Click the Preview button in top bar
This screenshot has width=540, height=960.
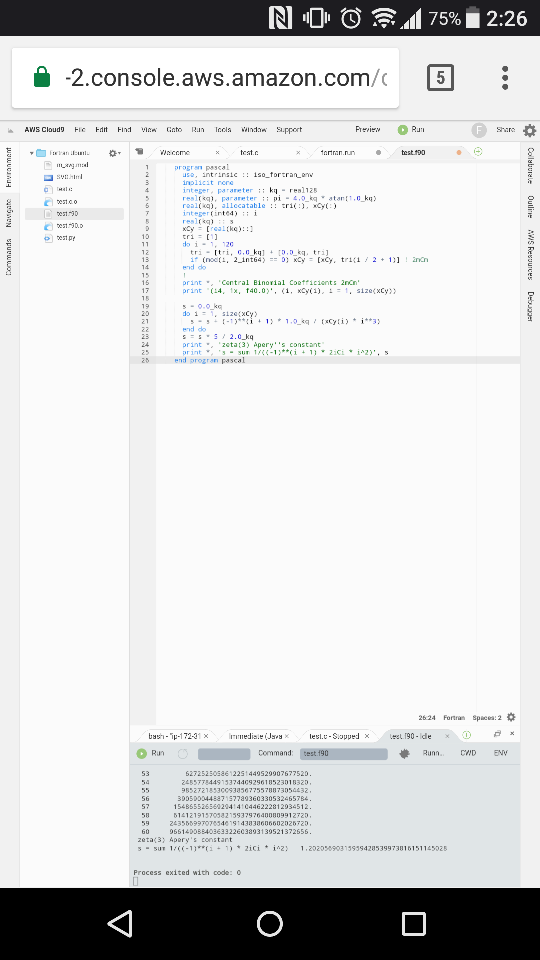(367, 130)
